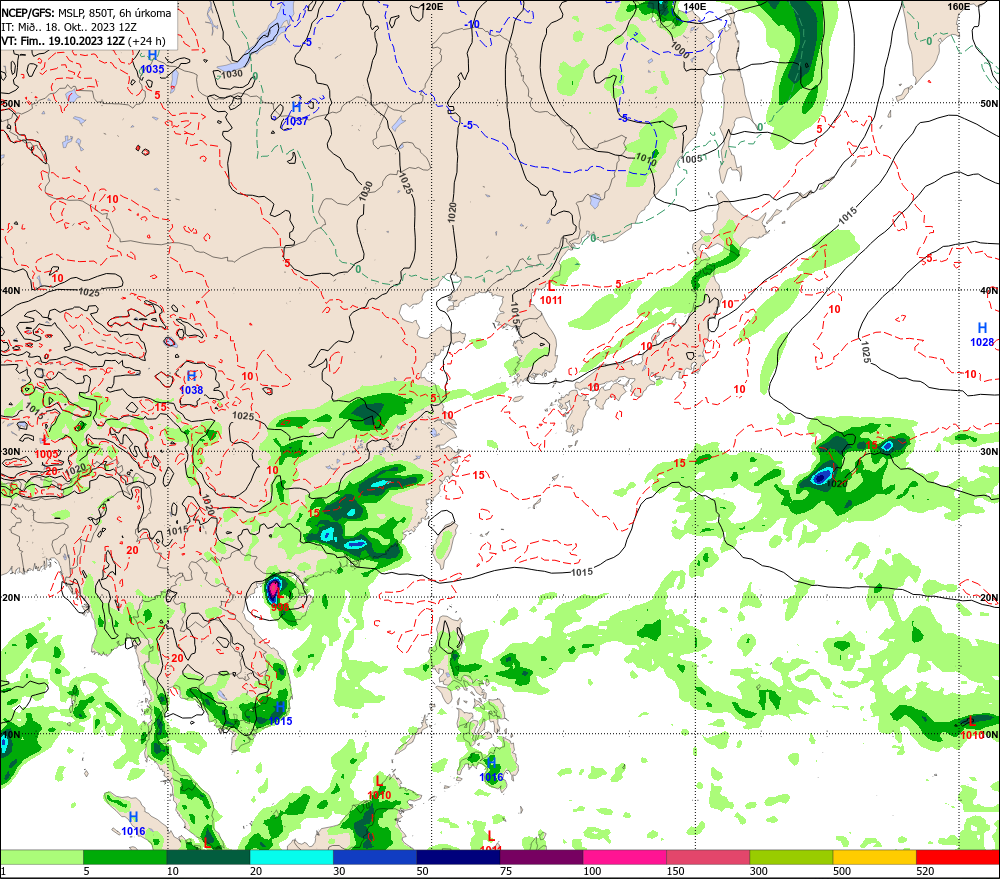
Task: Select the blue 30–50 mm legend swatch
Action: coord(374,857)
